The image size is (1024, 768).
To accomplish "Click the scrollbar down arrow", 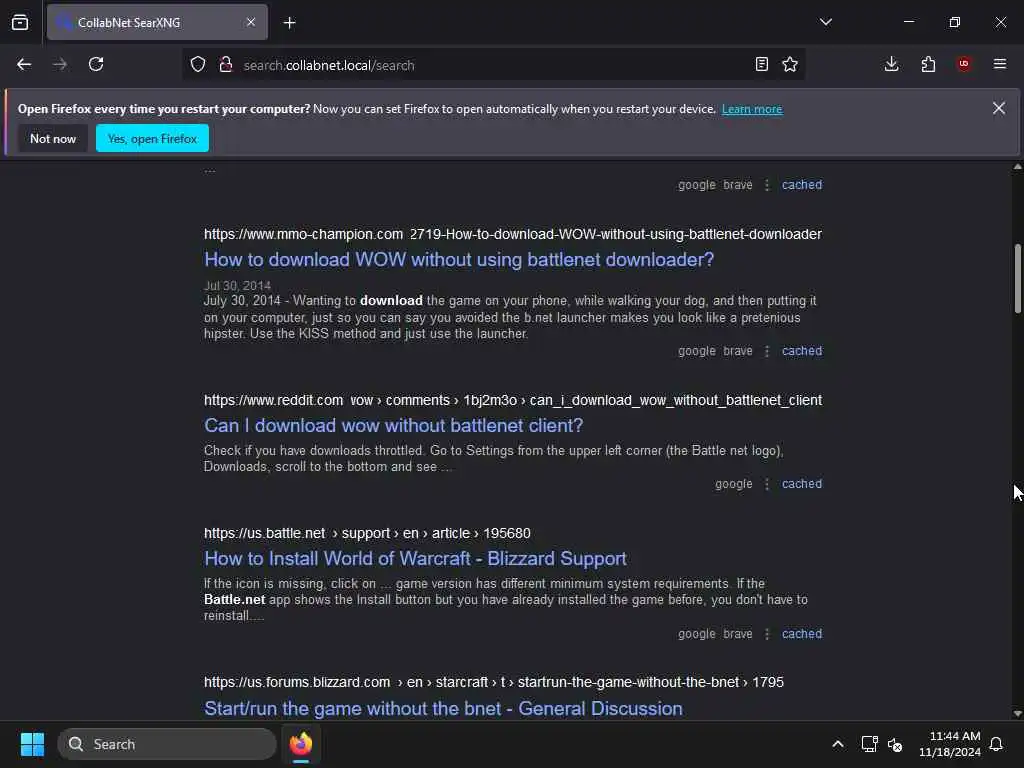I will [1017, 714].
